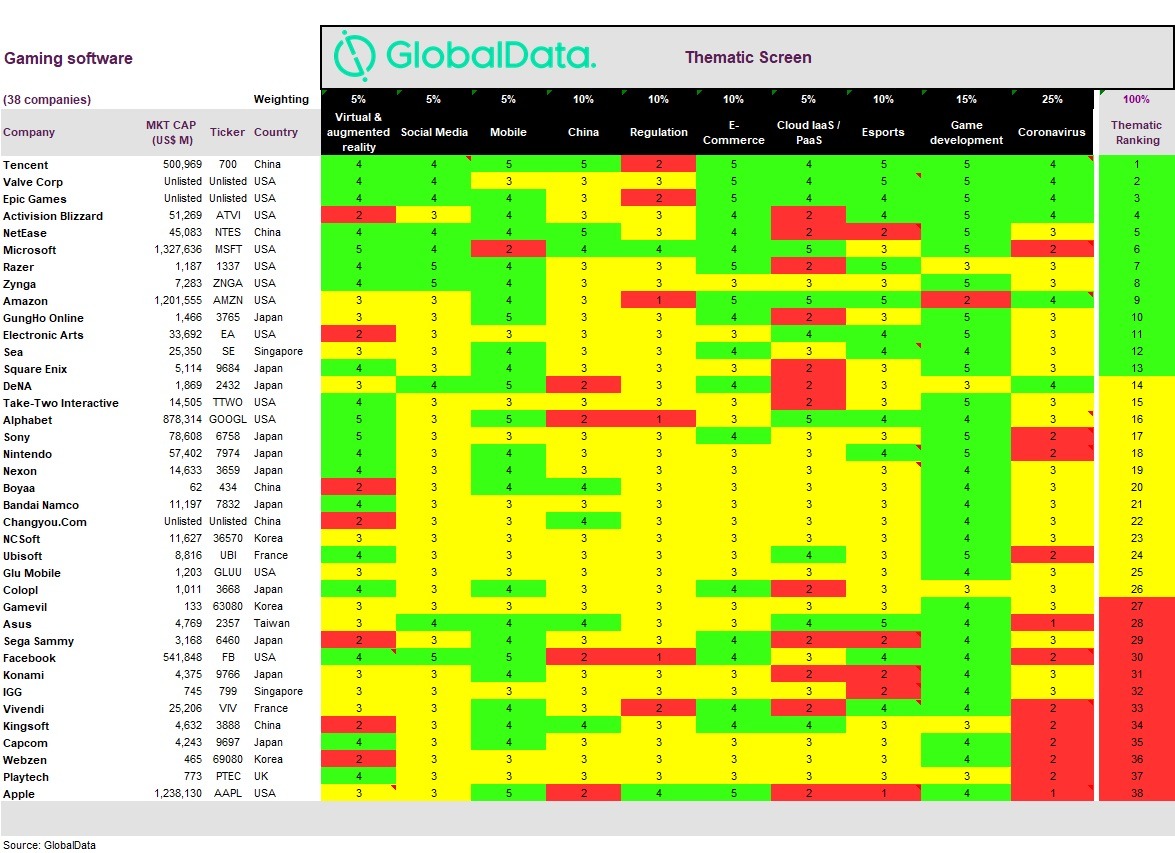Click the GlobalData logo icon
Viewport: 1175px width, 853px height.
[354, 55]
